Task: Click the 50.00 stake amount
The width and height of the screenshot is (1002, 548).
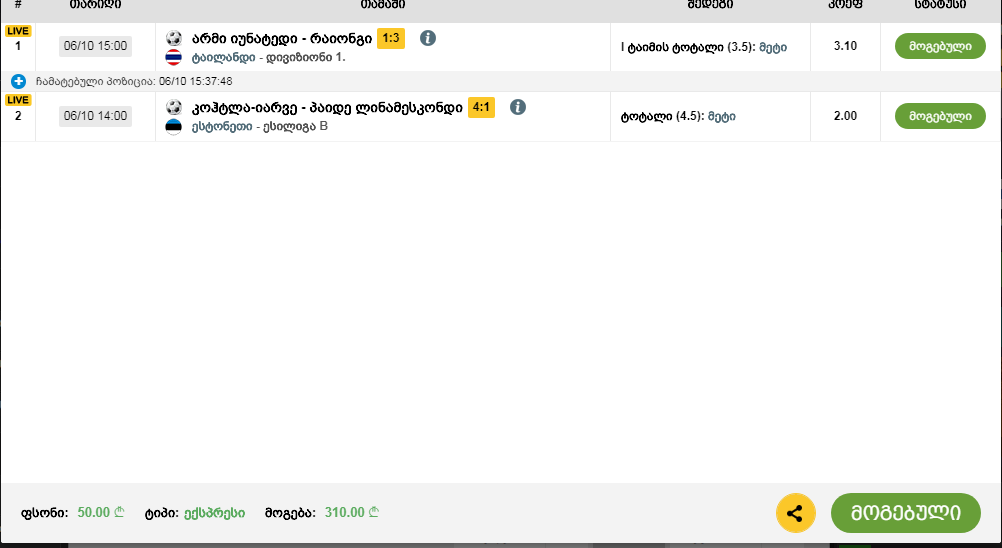Action: coord(100,513)
